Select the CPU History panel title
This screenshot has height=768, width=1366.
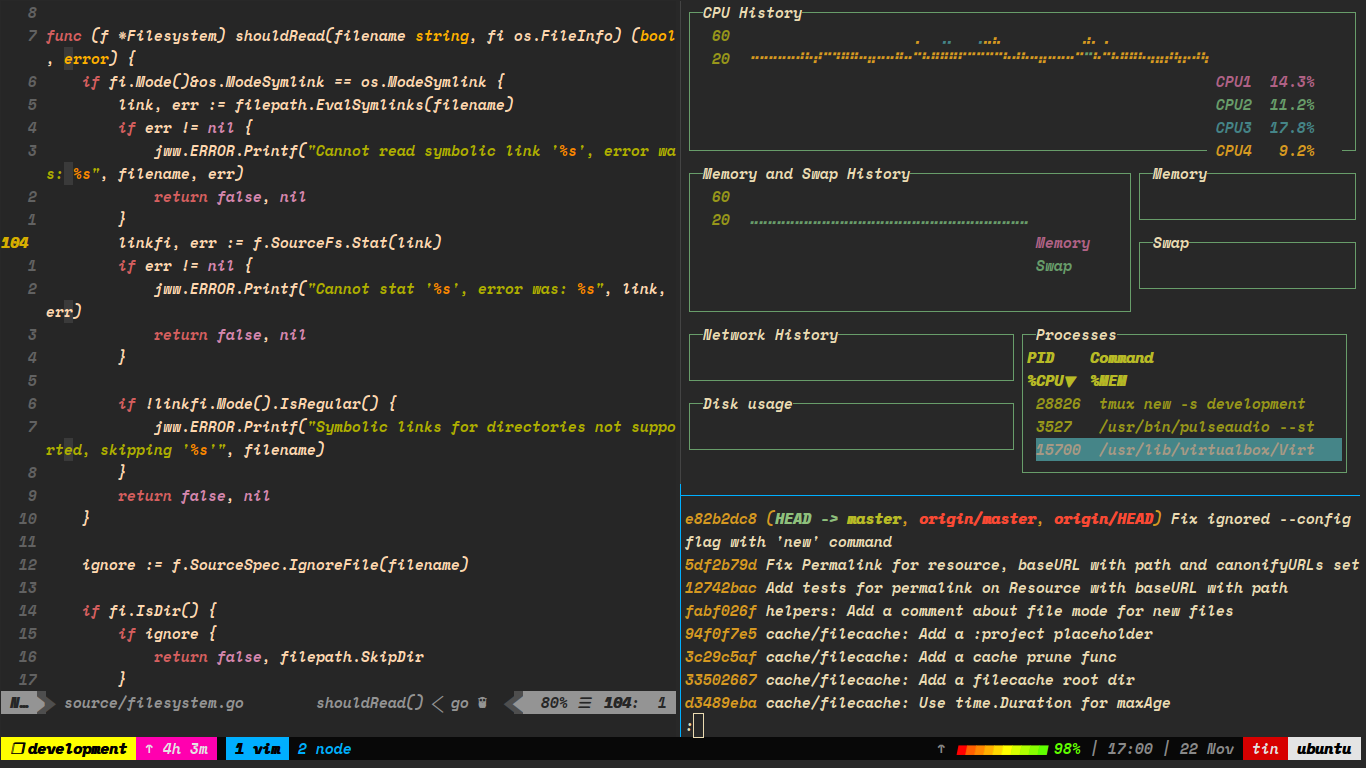[752, 13]
